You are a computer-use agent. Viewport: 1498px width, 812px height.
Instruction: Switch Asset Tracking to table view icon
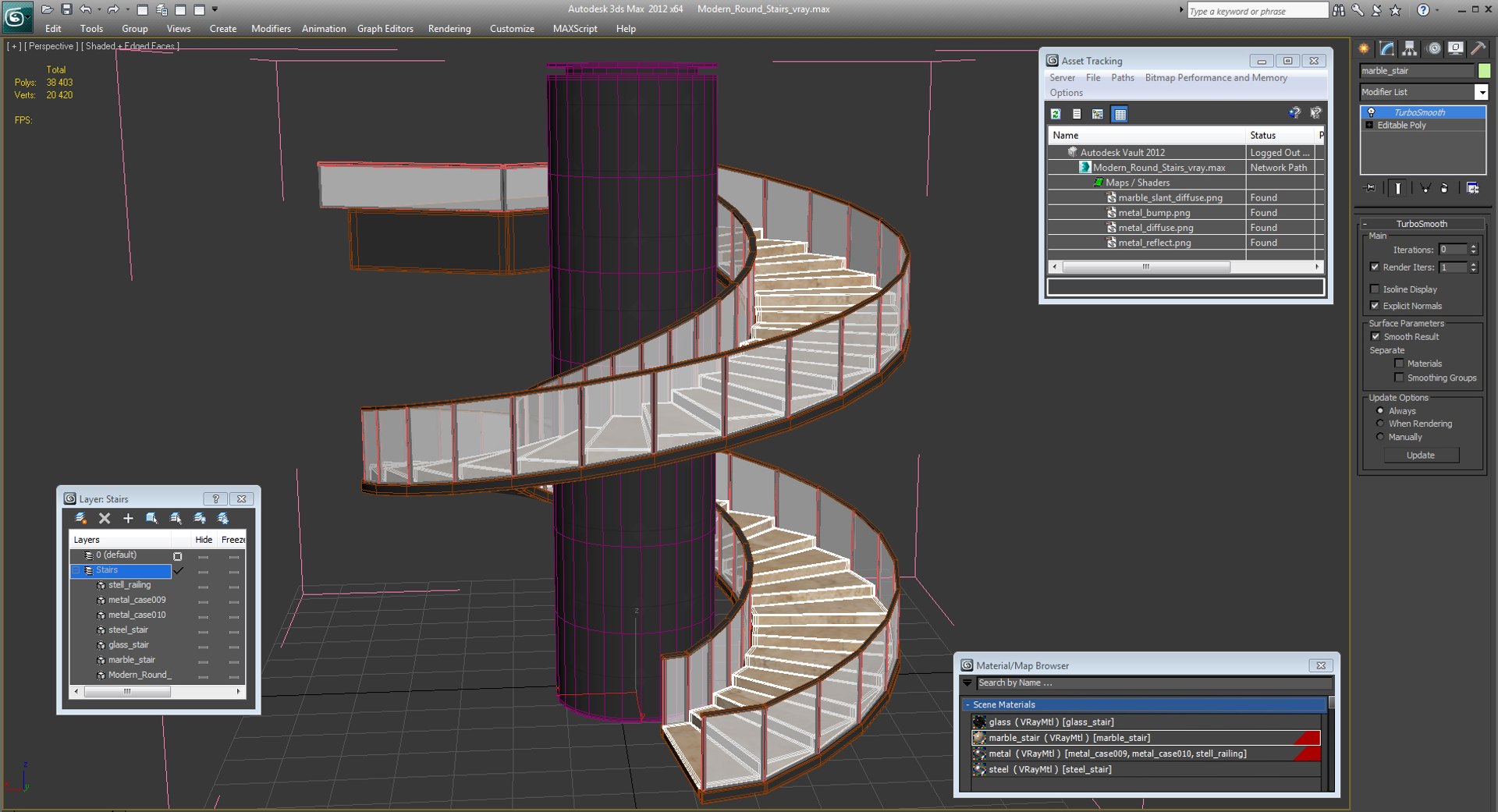(1120, 114)
